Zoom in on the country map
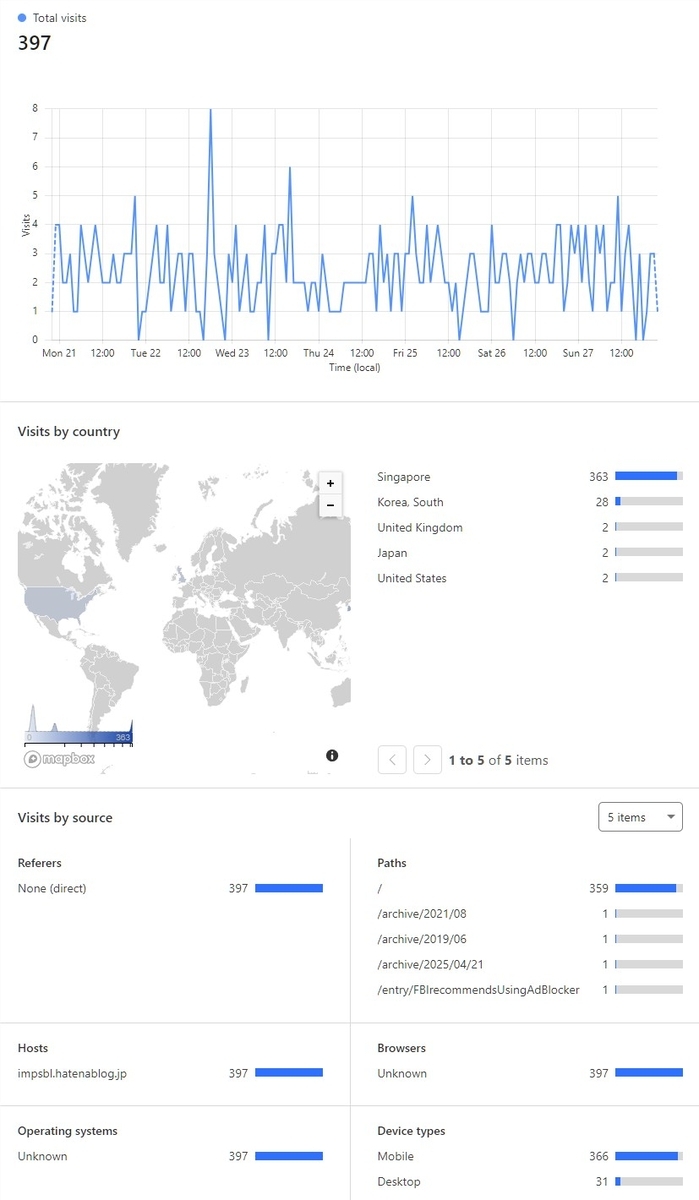 pyautogui.click(x=330, y=483)
